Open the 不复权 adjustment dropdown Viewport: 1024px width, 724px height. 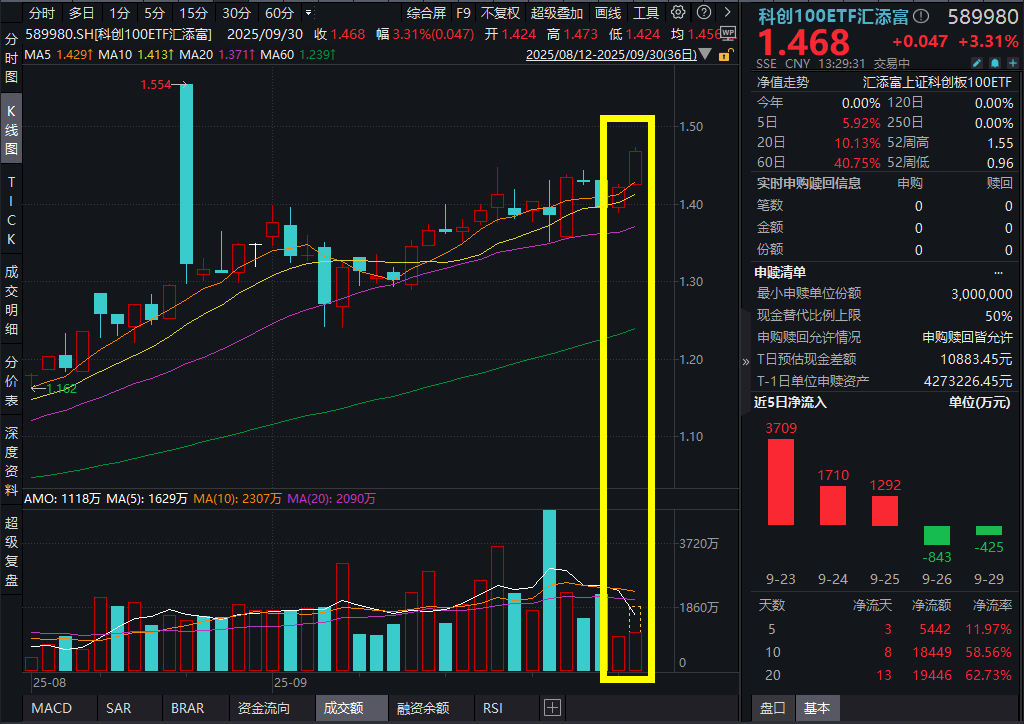[x=500, y=13]
